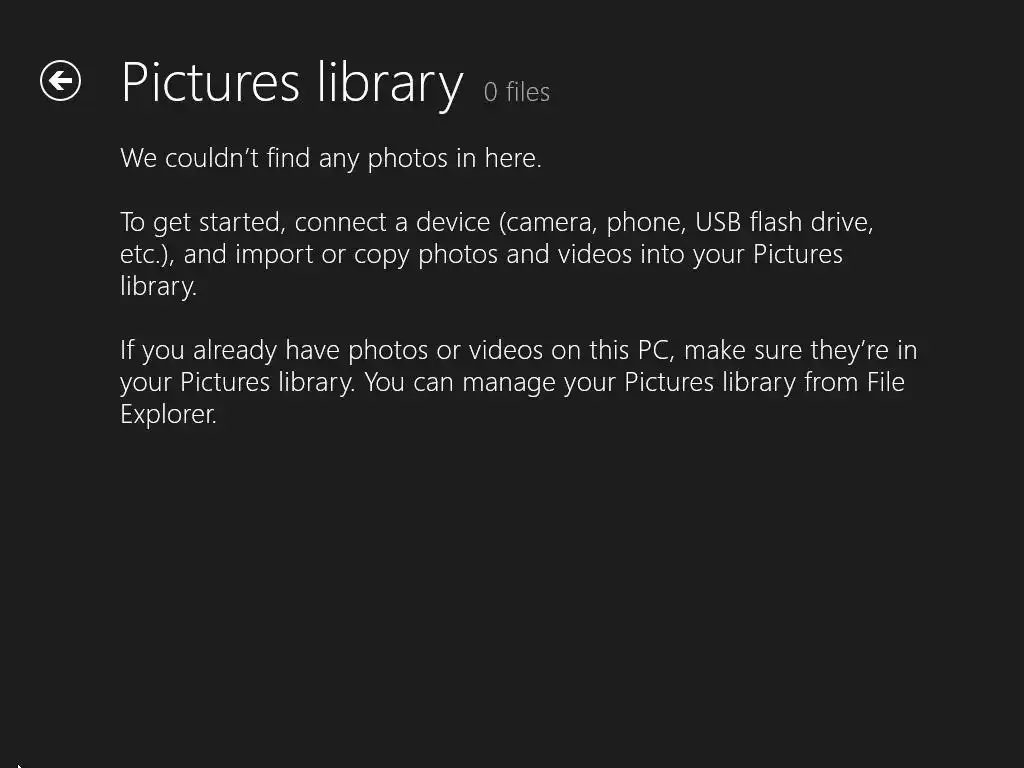Click the phrase "make sure they're in"
Screen dimensions: 1024x768
pos(800,350)
